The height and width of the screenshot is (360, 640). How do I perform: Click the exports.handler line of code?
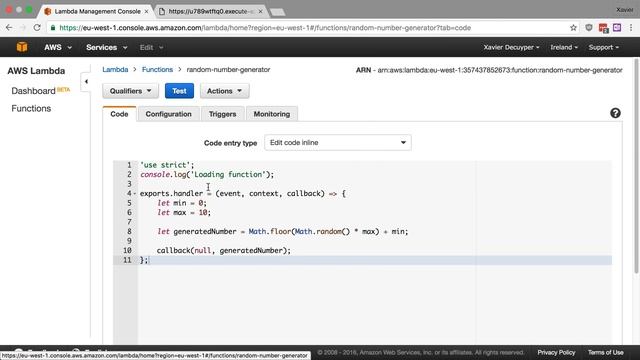point(243,193)
